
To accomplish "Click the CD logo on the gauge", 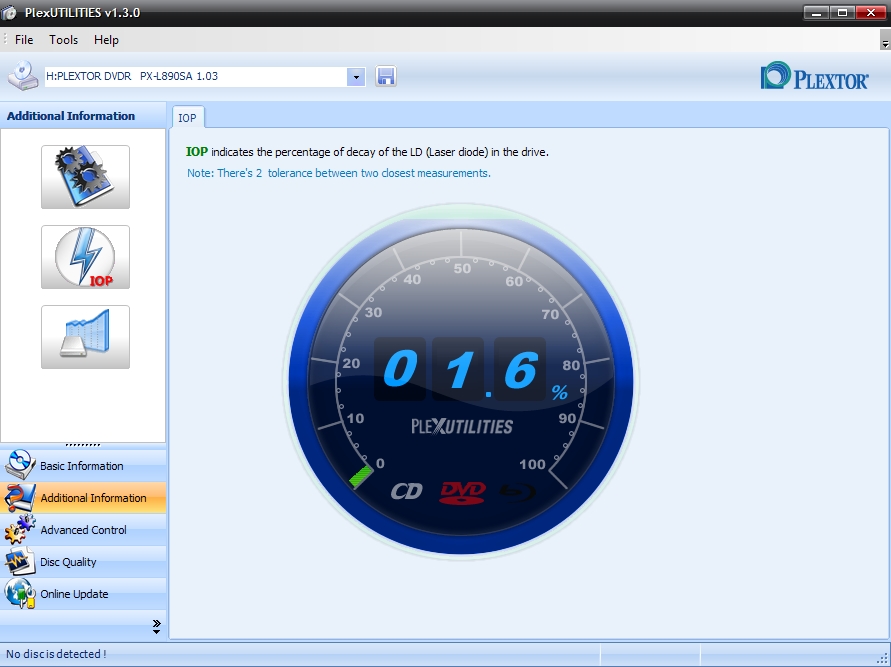I will [x=407, y=491].
